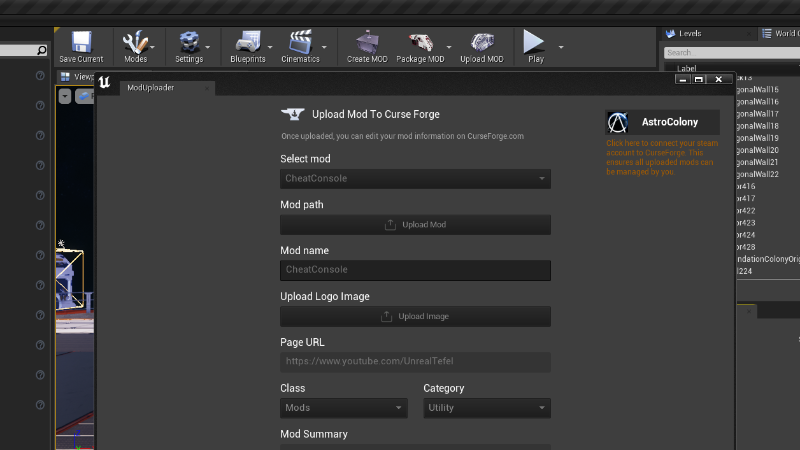Click the Upload MOD toolbar icon
The image size is (800, 450).
(x=482, y=42)
